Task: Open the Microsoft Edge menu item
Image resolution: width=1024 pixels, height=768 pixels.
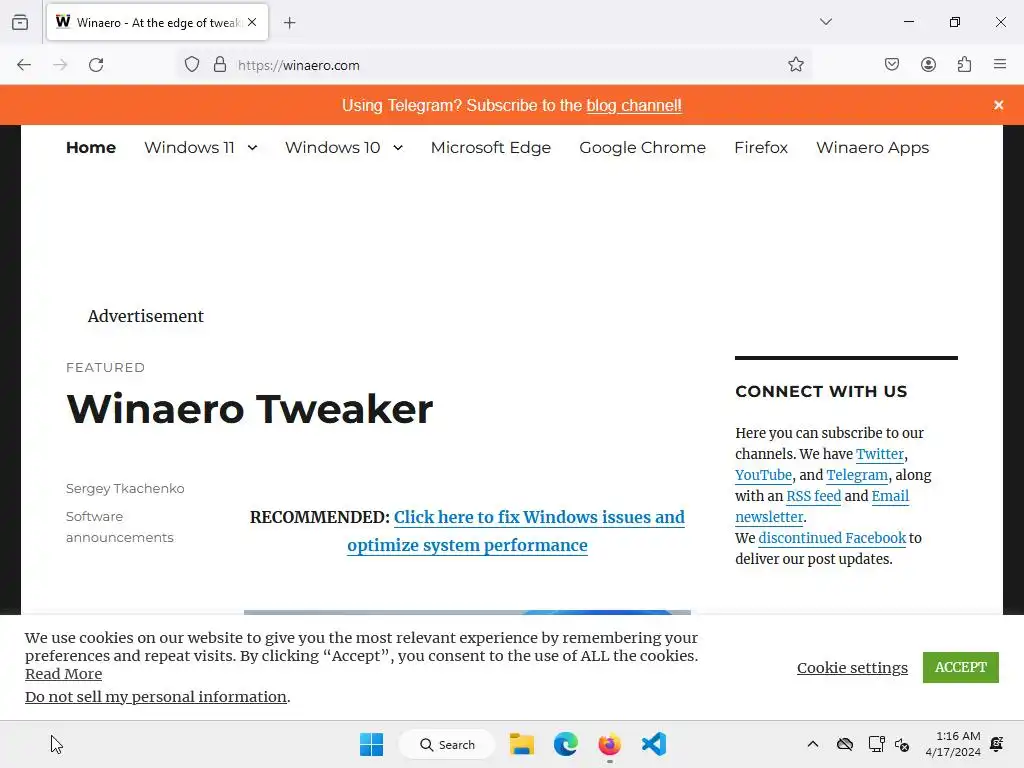Action: [490, 148]
